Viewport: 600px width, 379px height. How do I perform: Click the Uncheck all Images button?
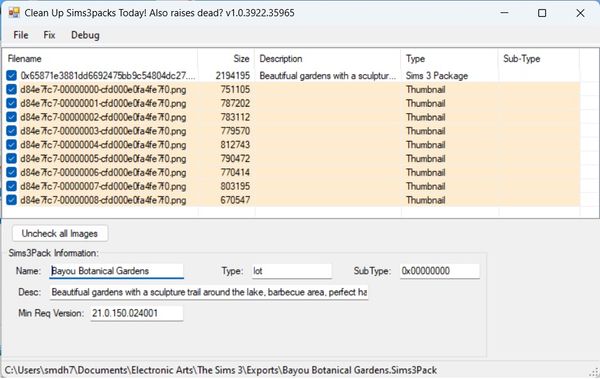click(x=60, y=234)
